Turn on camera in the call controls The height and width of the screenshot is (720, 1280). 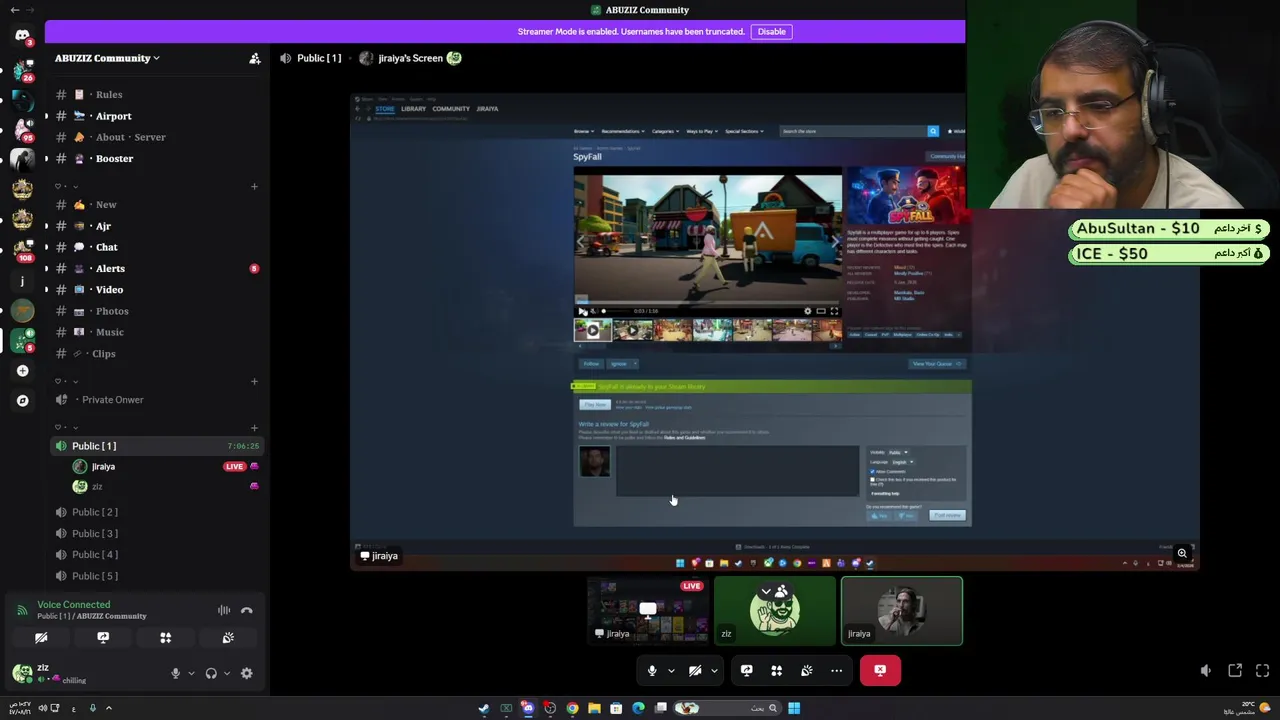click(x=695, y=670)
